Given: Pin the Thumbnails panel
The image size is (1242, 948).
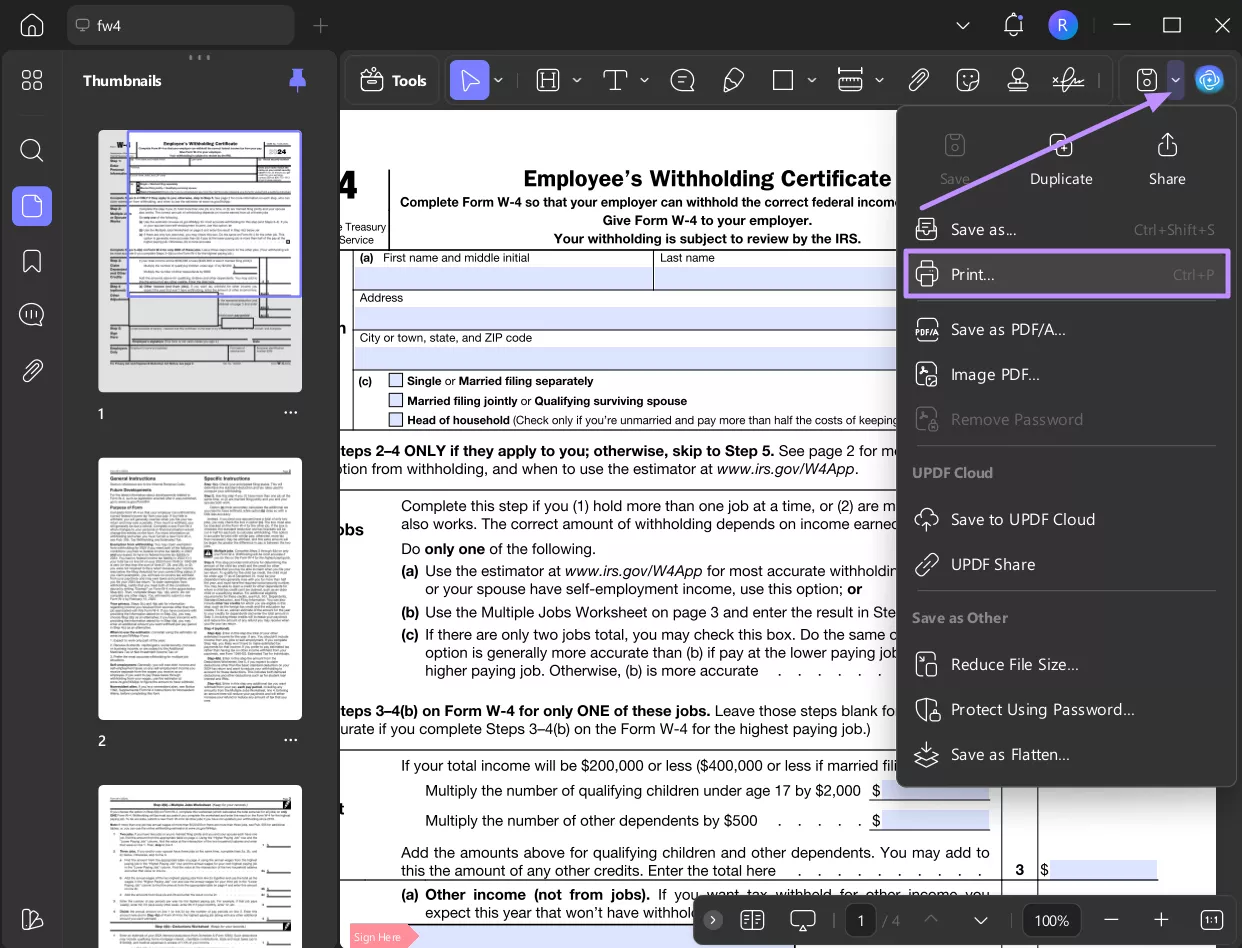Looking at the screenshot, I should (x=297, y=80).
